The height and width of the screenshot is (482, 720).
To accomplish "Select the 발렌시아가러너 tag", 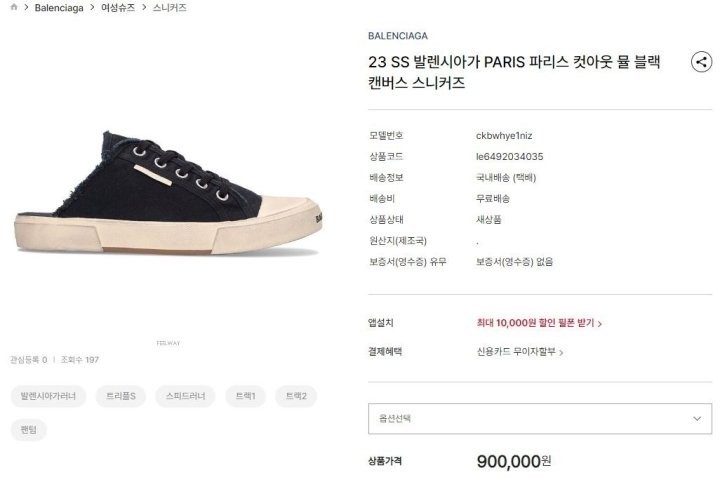I will point(48,396).
